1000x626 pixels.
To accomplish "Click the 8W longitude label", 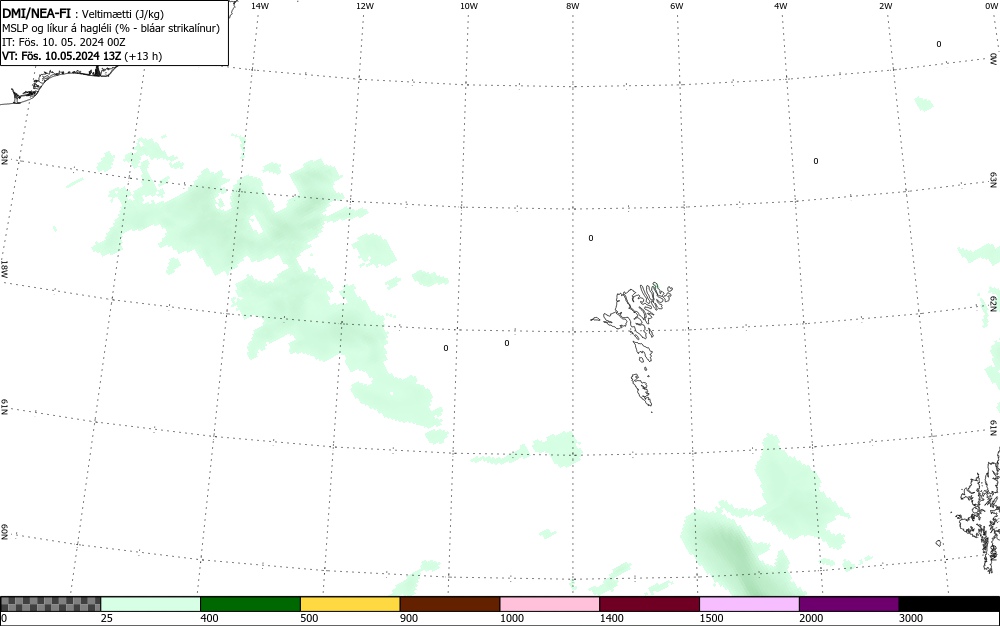I will pos(573,6).
